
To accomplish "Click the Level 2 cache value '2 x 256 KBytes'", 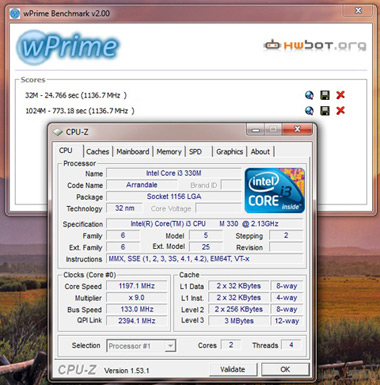I will 239,309.
